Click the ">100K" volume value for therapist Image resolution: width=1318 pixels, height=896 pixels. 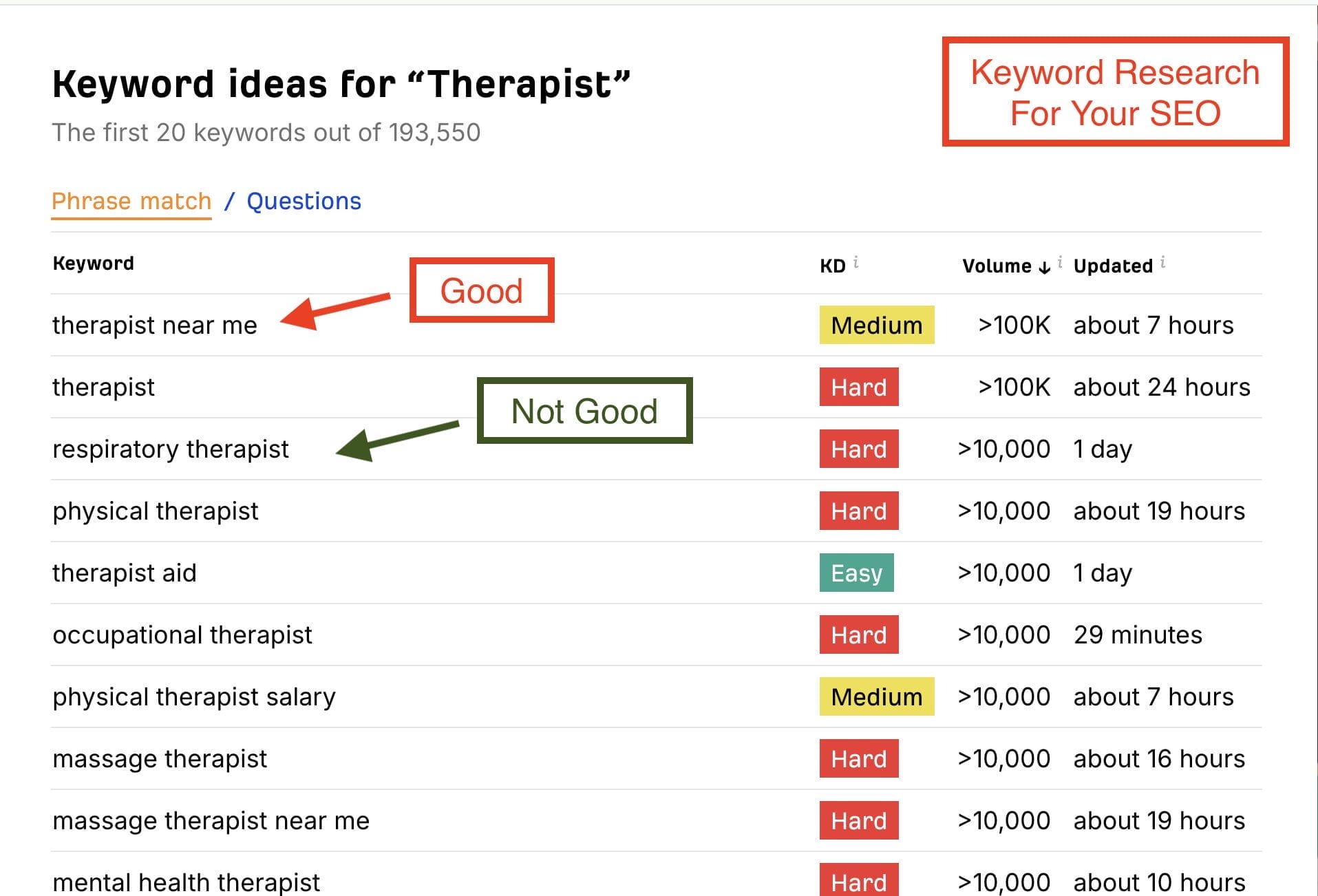pyautogui.click(x=1014, y=387)
